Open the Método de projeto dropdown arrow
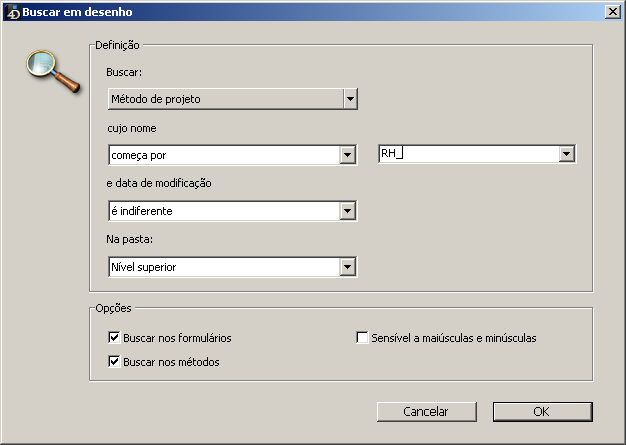The height and width of the screenshot is (445, 626). 350,99
